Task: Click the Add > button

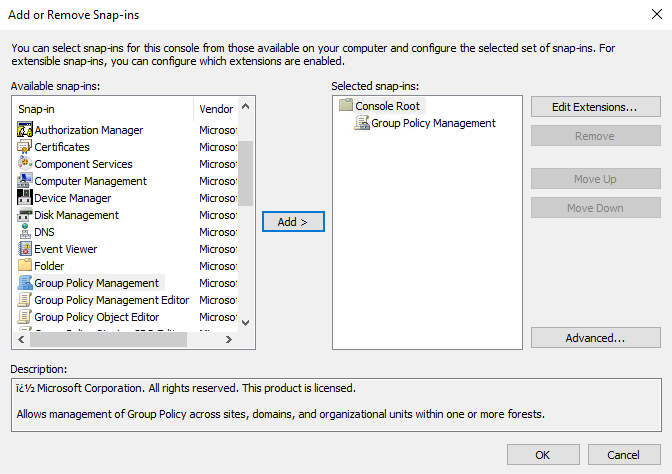Action: tap(293, 222)
